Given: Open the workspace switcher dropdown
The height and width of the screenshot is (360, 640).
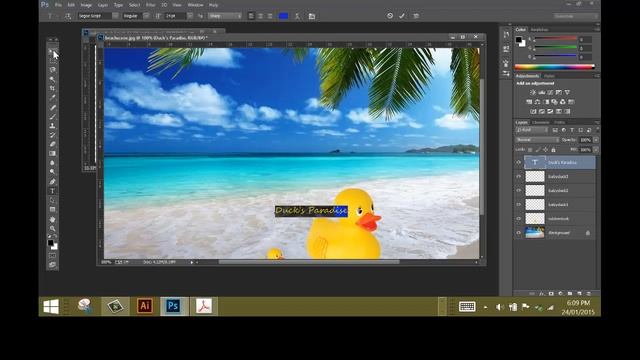Looking at the screenshot, I should (x=576, y=16).
